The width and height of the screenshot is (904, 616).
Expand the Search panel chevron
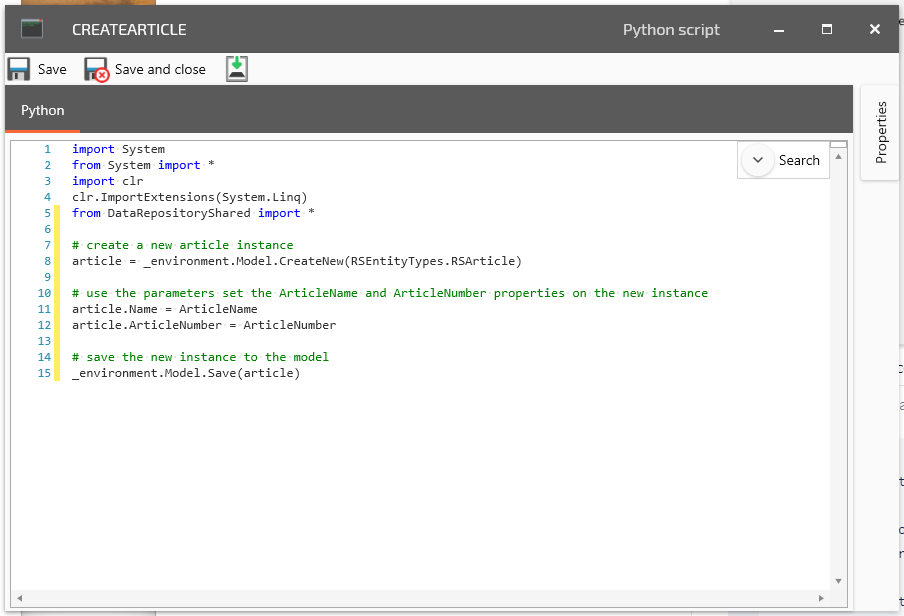click(x=757, y=160)
